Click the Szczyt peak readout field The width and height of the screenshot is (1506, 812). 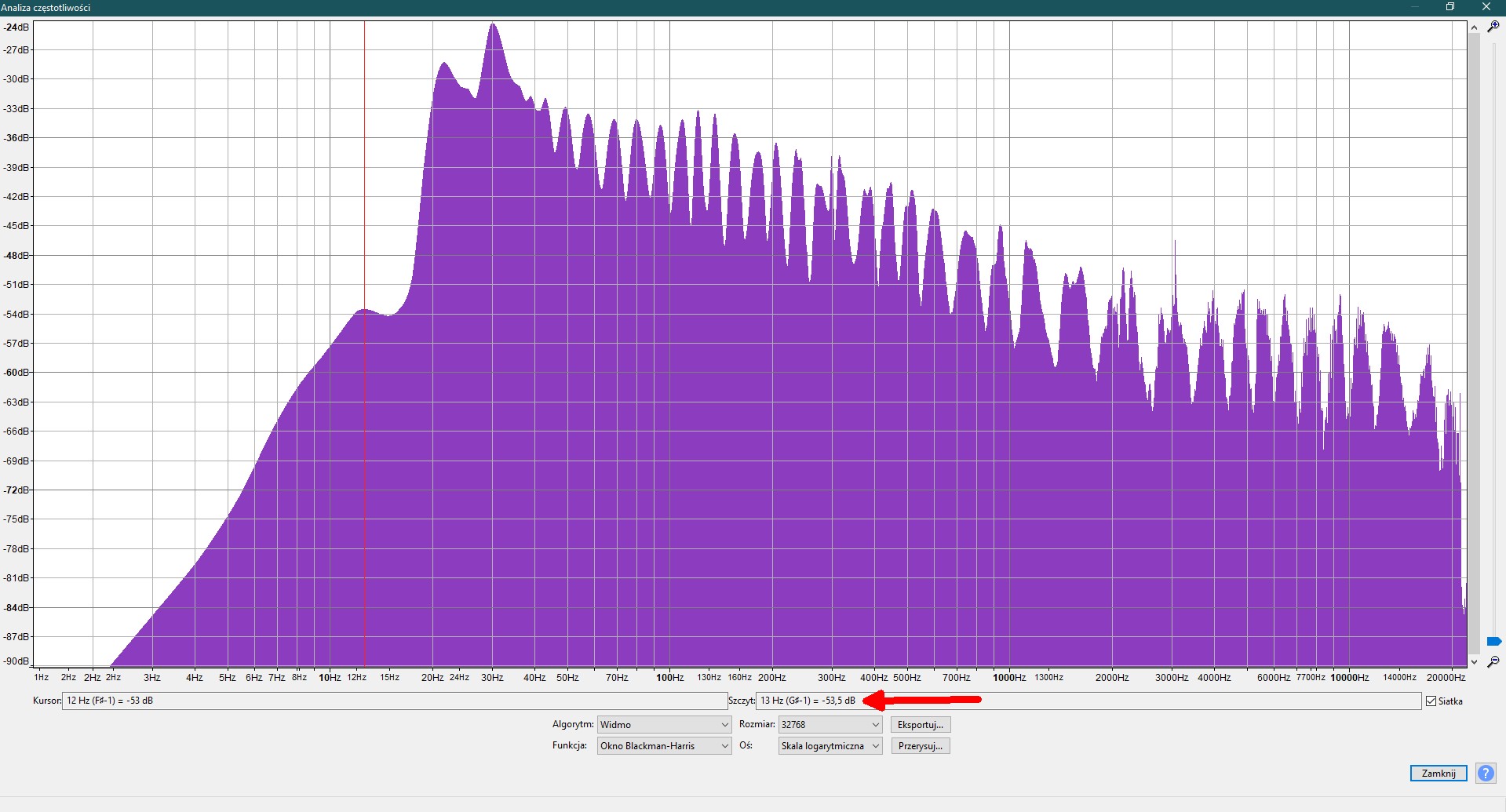pos(1088,701)
